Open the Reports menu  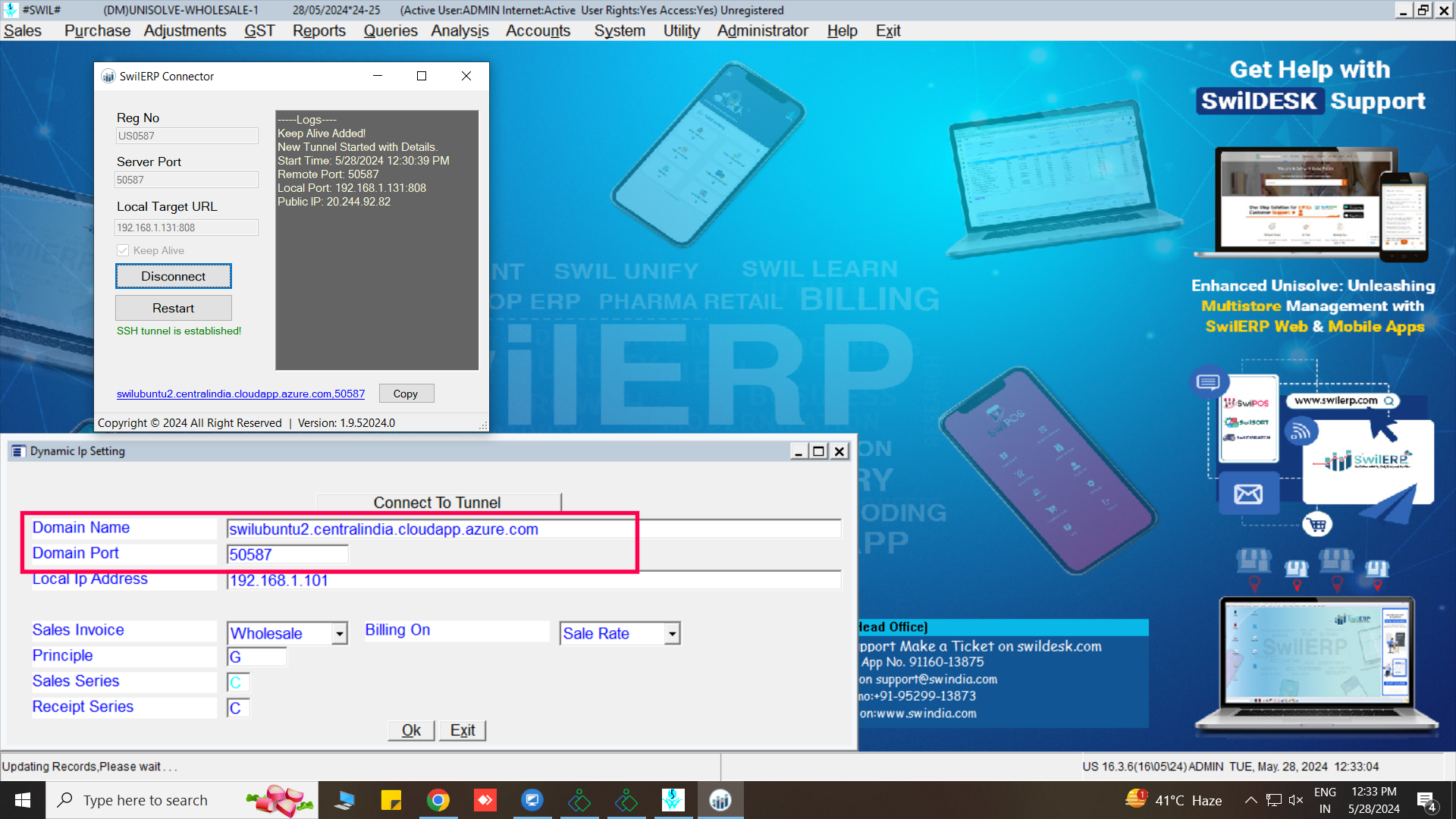coord(319,30)
